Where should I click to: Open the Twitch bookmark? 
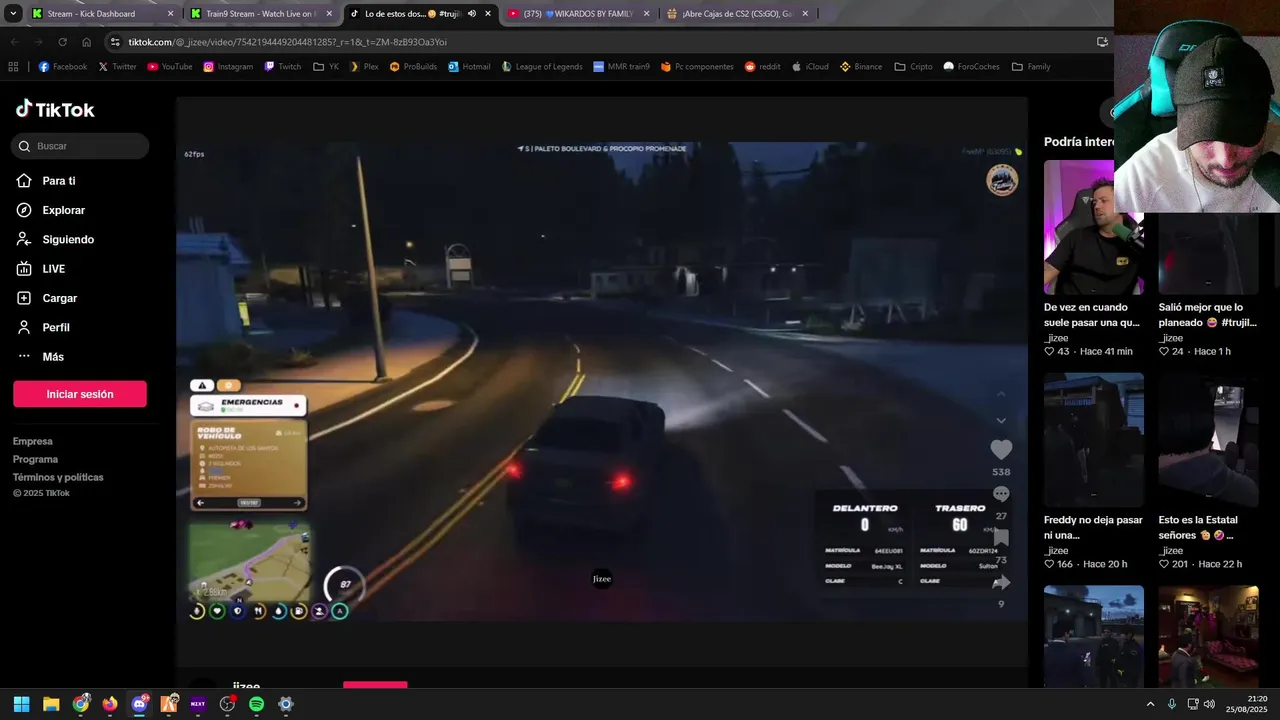(283, 67)
